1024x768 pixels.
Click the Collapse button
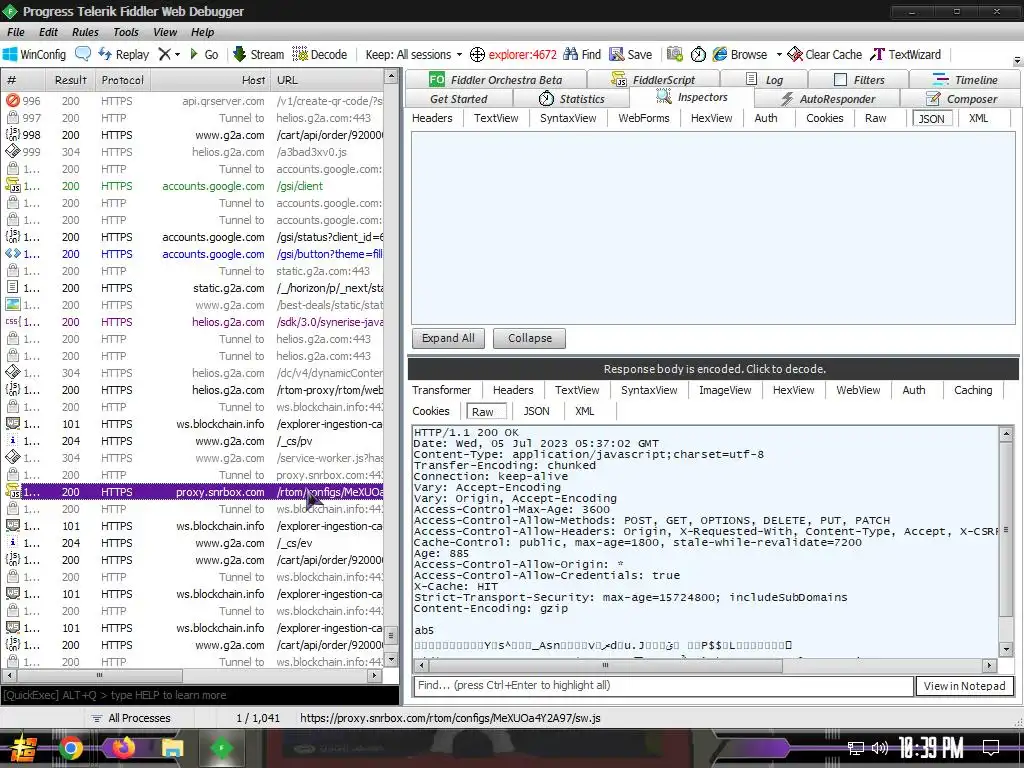530,338
